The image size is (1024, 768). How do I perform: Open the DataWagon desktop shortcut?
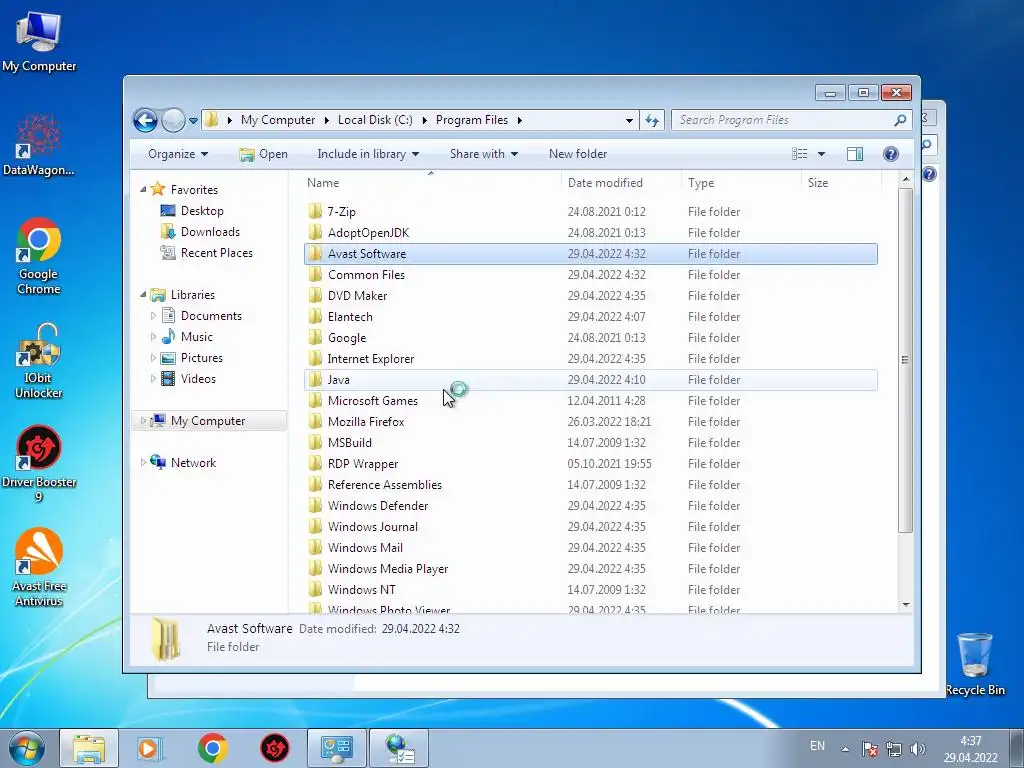[39, 145]
